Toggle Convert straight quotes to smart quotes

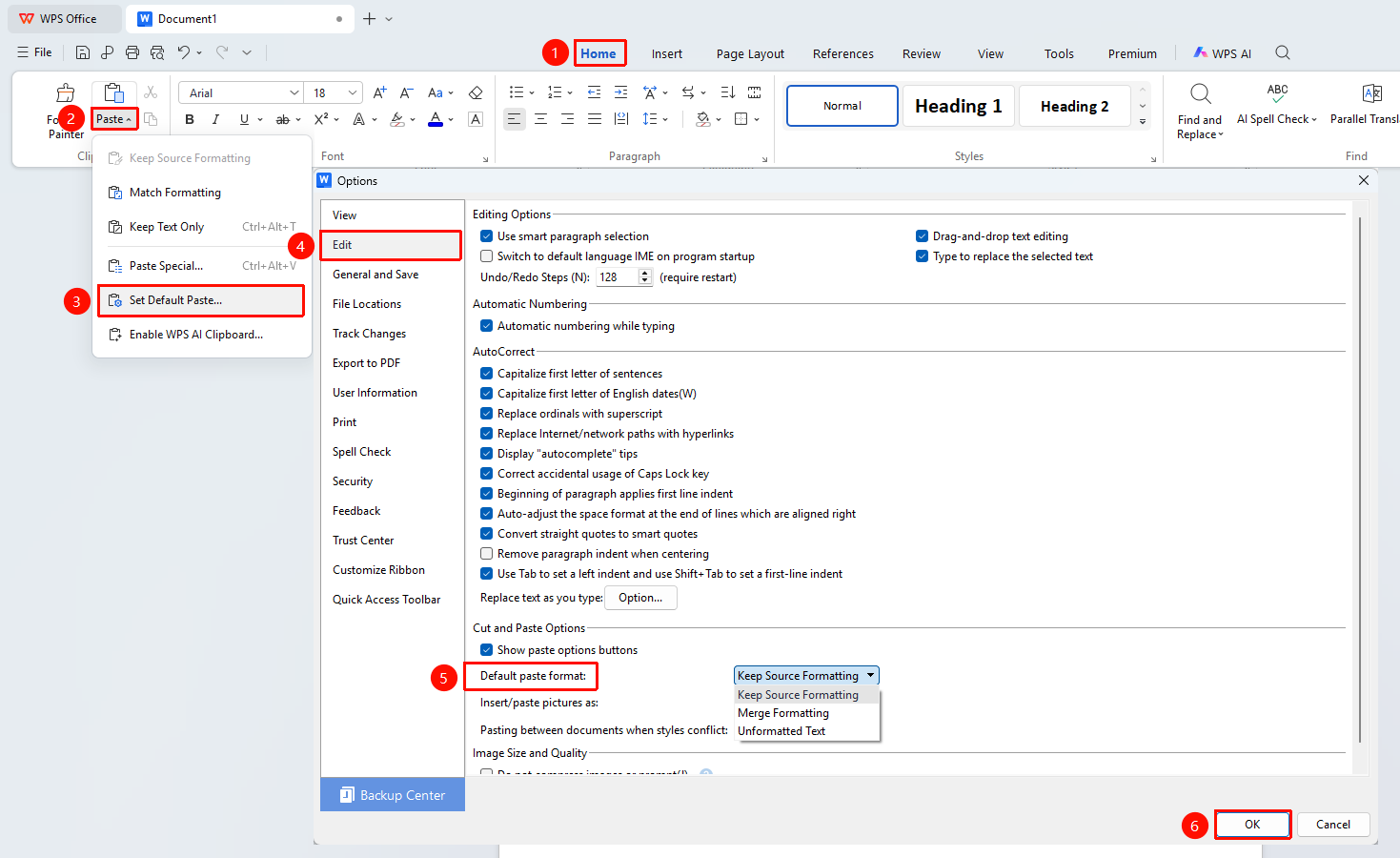click(487, 534)
